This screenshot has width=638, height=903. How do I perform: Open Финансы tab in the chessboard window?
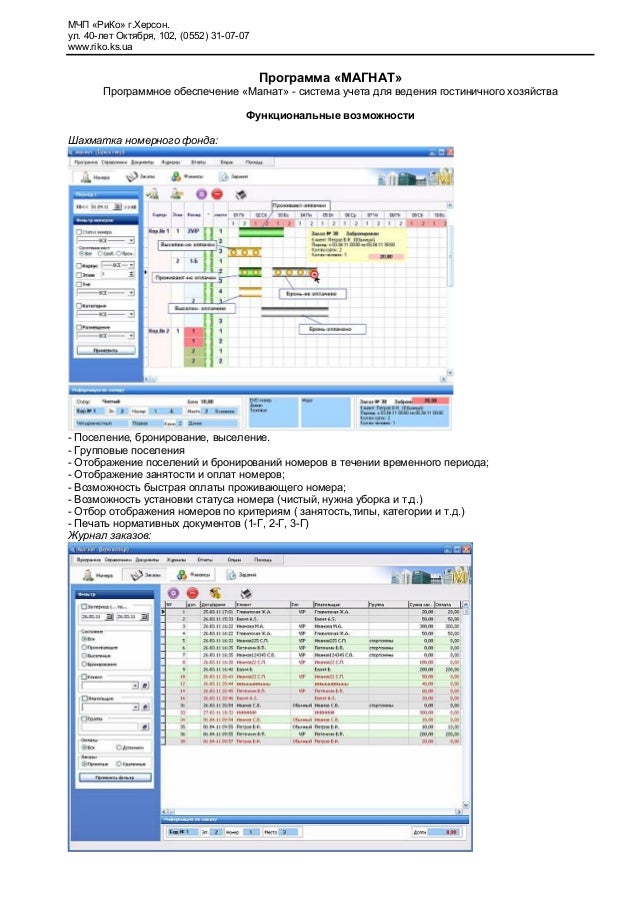(187, 177)
